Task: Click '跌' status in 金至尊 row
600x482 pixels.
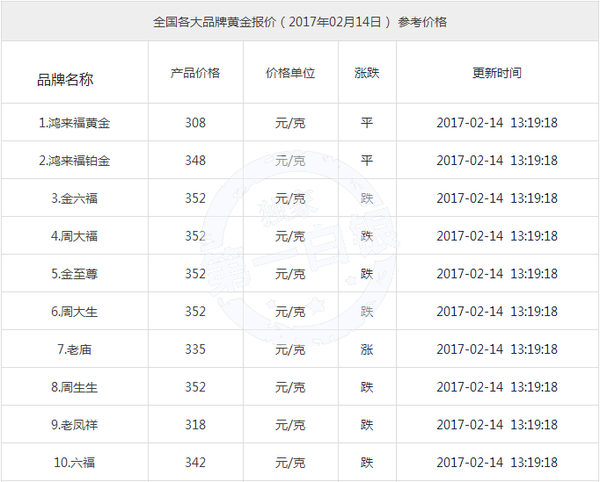Action: click(367, 274)
